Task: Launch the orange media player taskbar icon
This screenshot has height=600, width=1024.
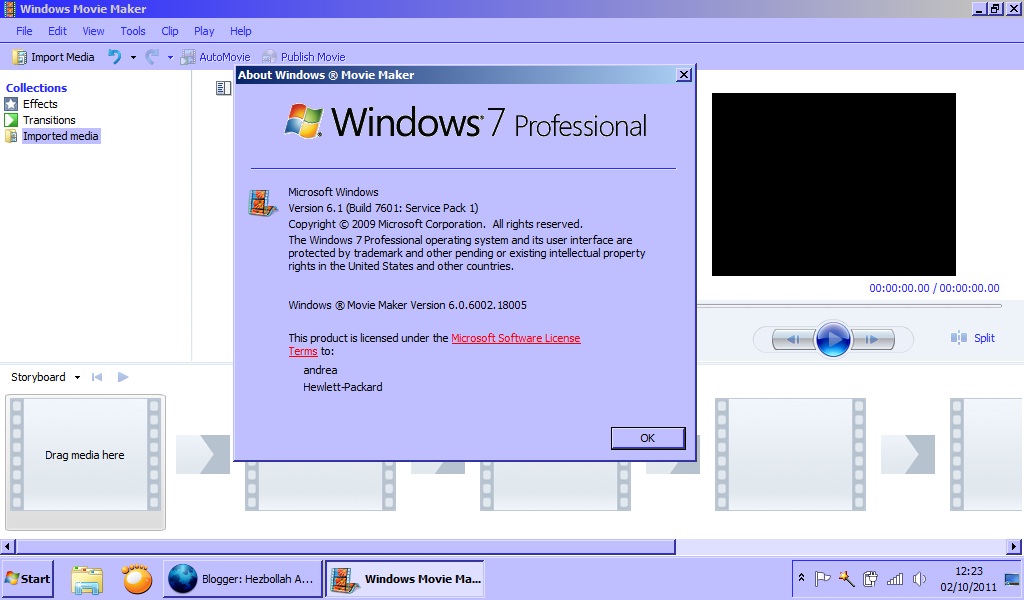Action: click(136, 579)
